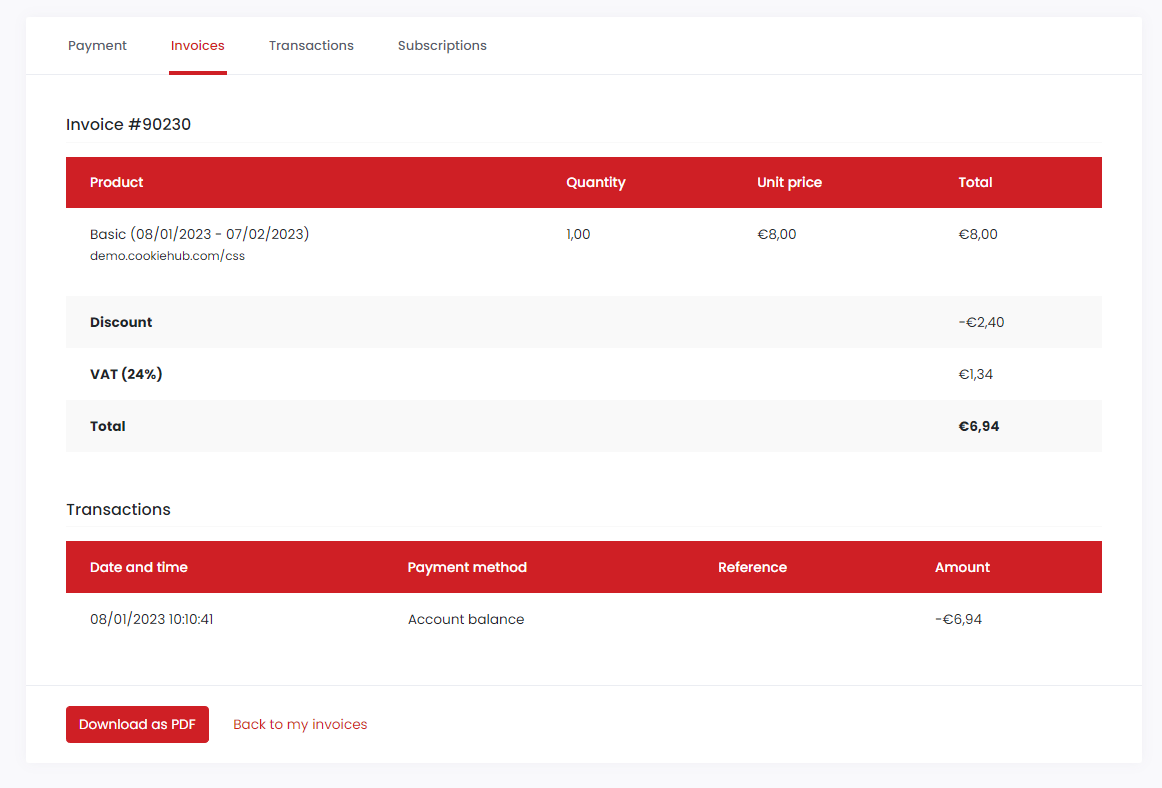Select the Invoices tab
The image size is (1162, 788).
pos(197,45)
